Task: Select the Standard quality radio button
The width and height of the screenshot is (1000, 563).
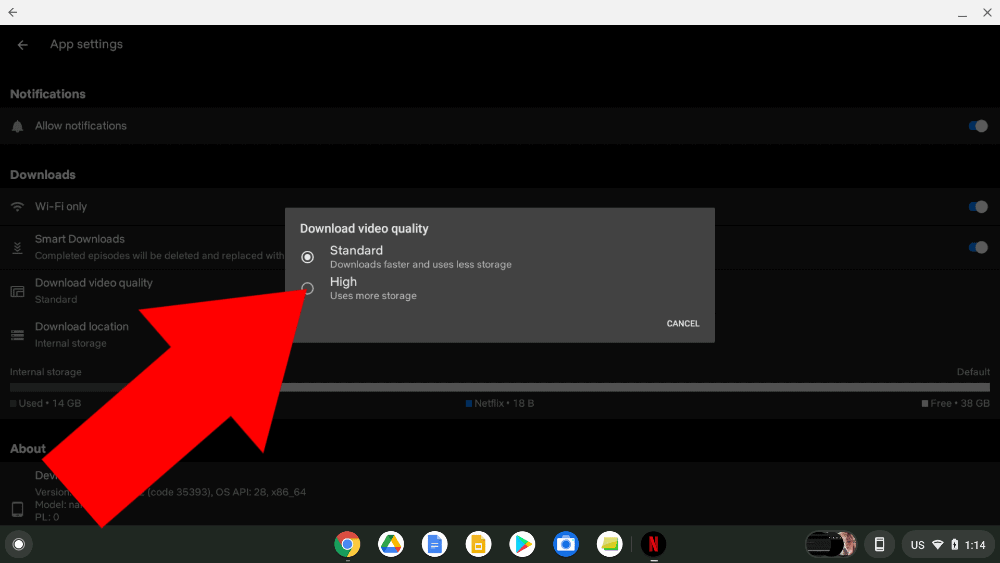Action: [307, 257]
